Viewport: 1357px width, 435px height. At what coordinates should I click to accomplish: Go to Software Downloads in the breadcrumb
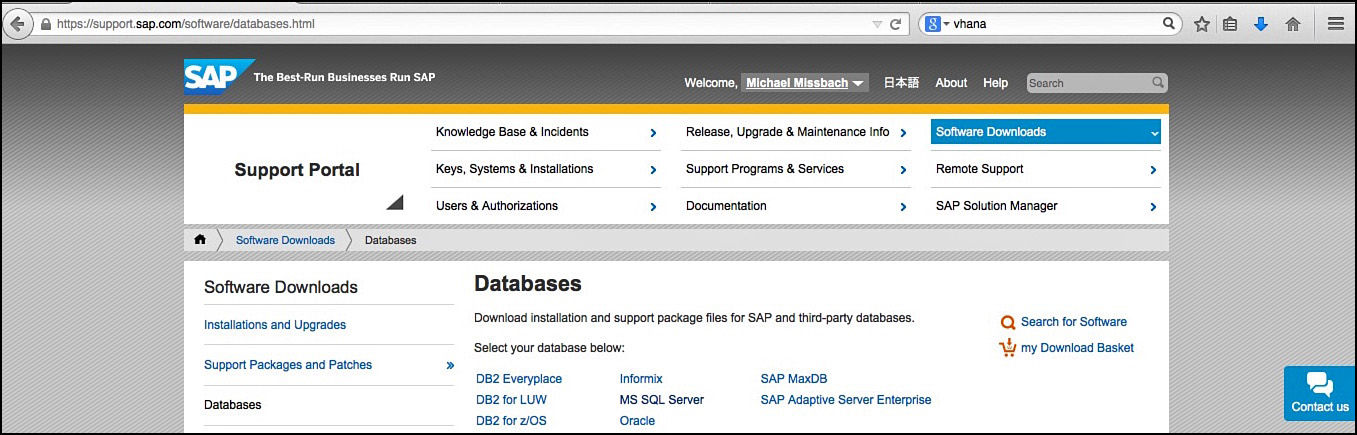285,240
